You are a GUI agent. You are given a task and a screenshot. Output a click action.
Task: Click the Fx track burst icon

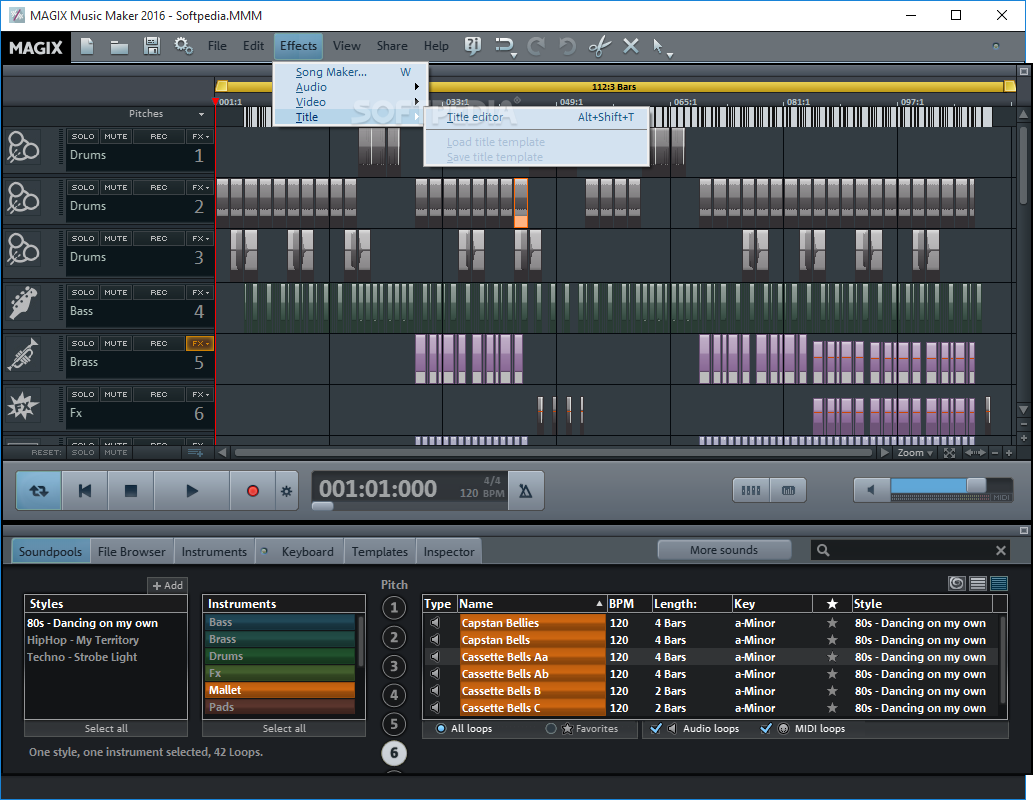point(23,405)
